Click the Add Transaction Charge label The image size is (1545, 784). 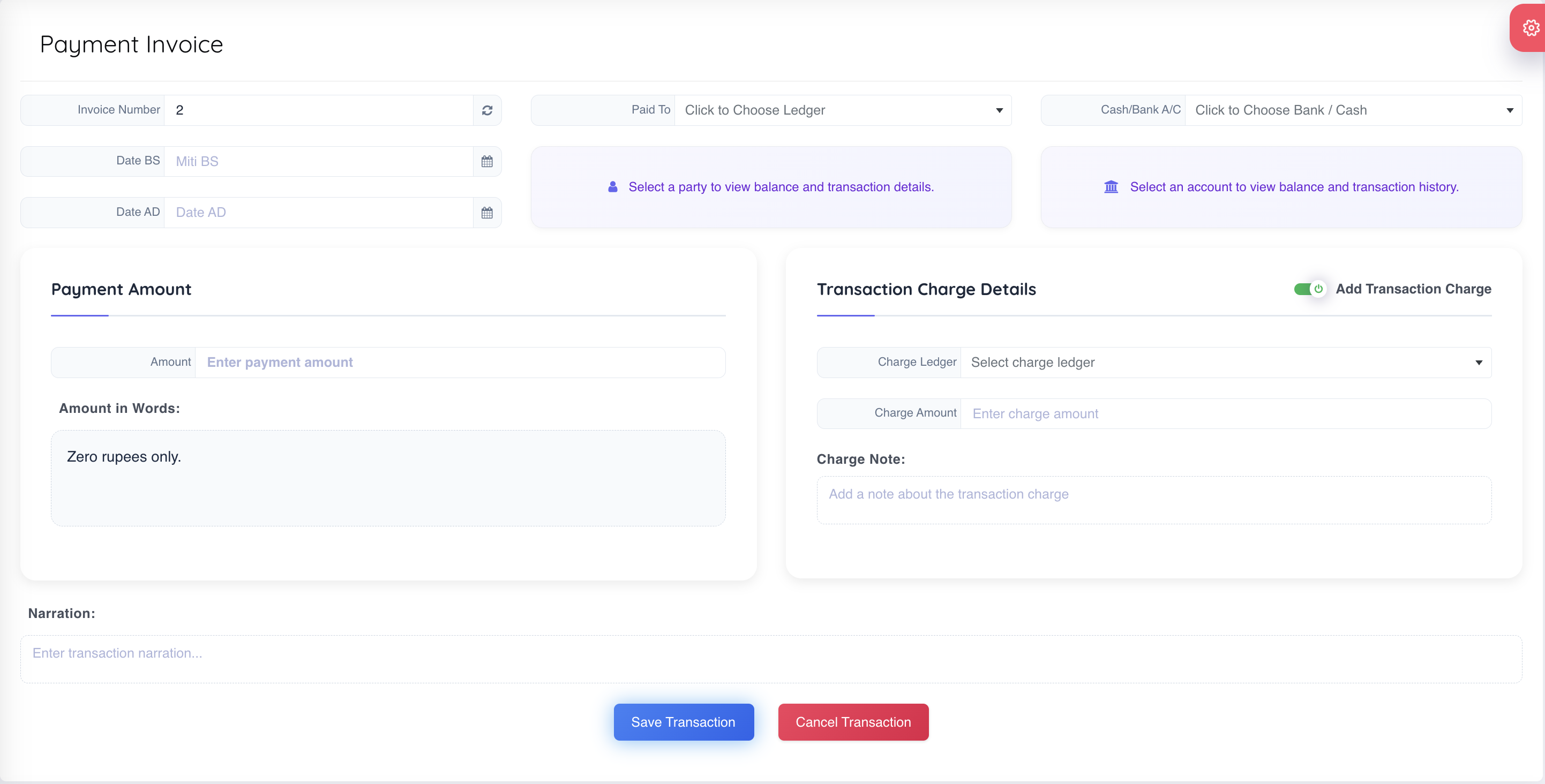[1413, 290]
